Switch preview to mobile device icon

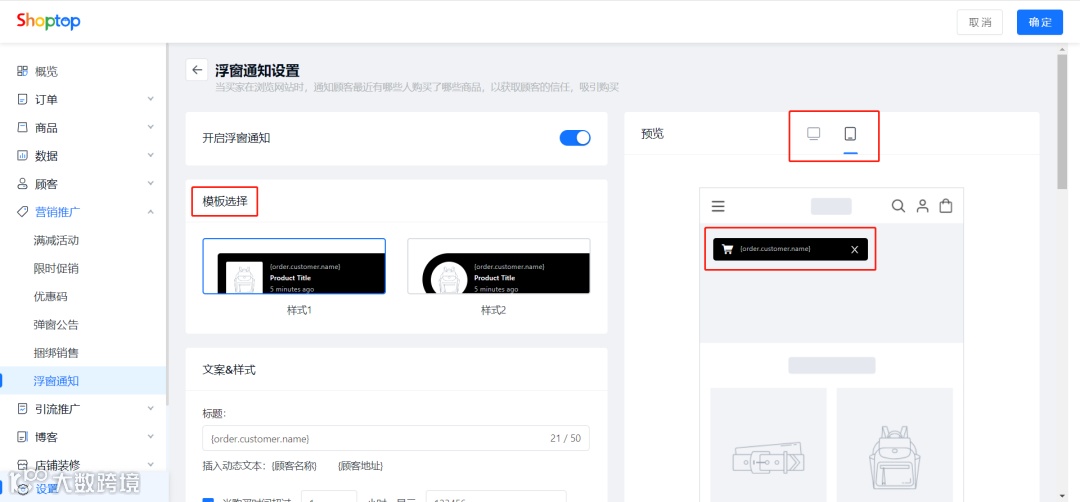[851, 134]
